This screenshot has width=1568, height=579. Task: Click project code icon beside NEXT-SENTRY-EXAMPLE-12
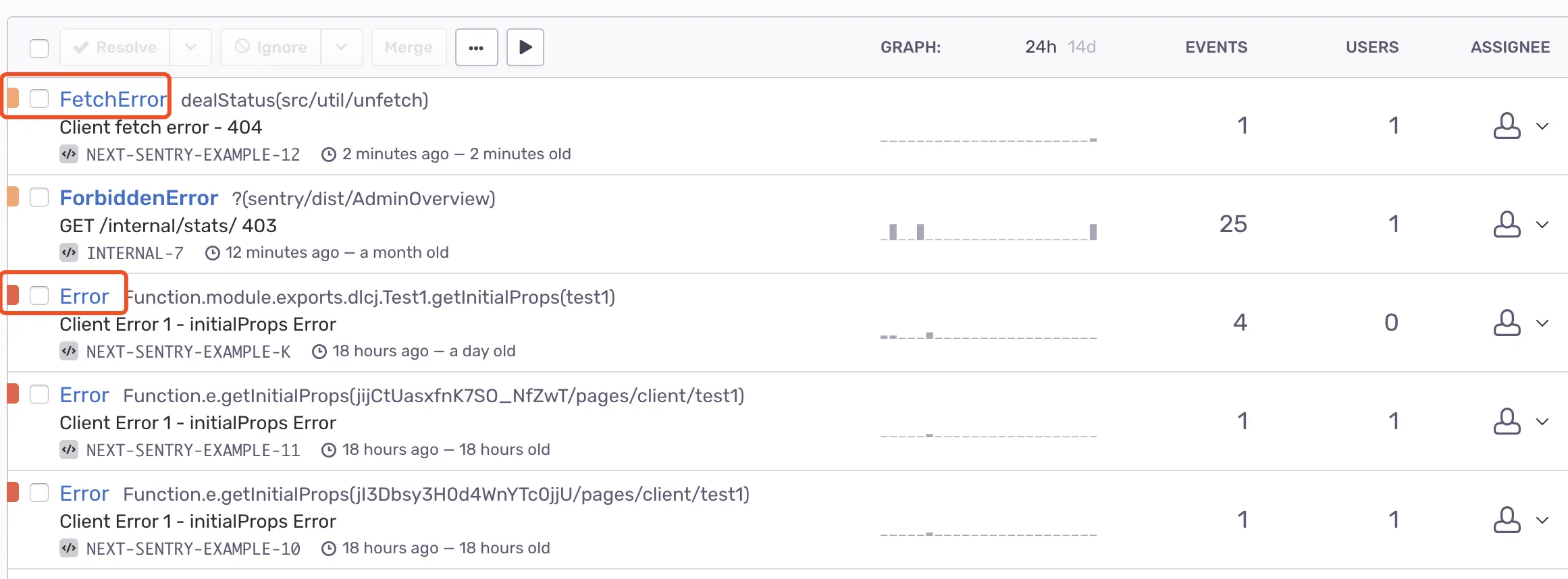coord(69,154)
